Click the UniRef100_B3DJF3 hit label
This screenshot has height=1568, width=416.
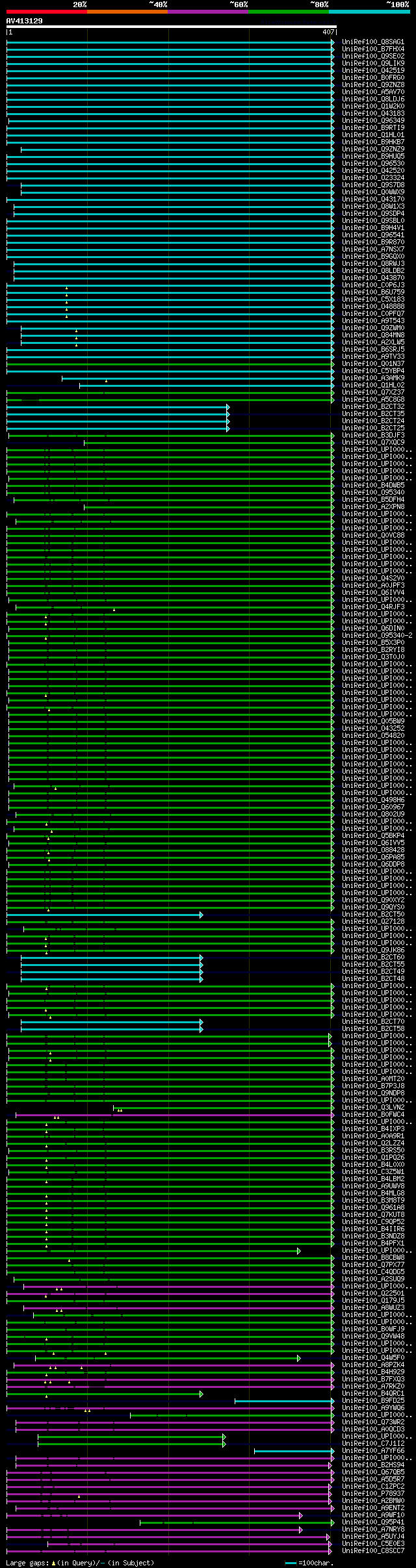pos(373,436)
